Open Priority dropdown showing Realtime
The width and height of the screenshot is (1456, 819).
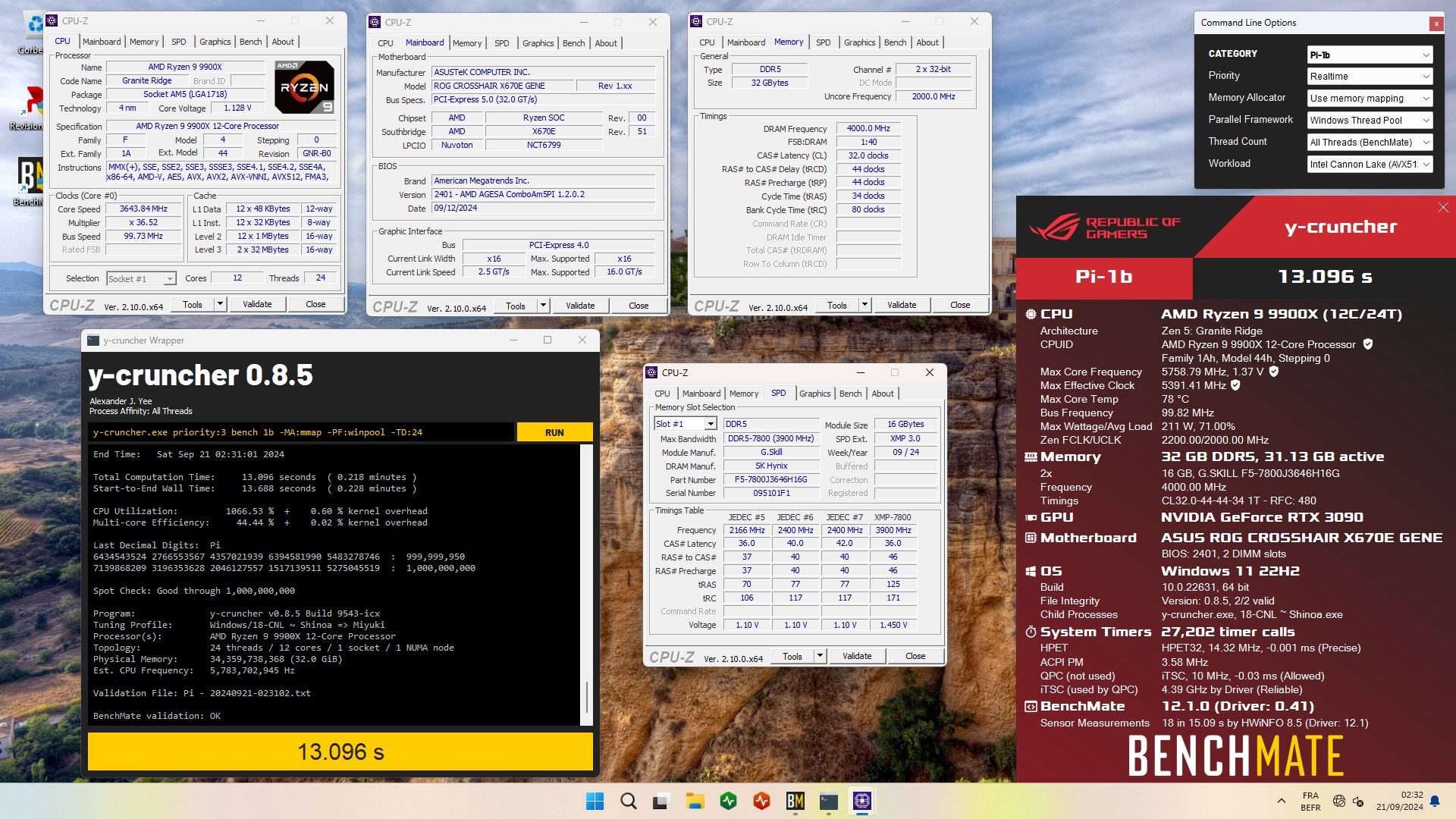click(1370, 77)
